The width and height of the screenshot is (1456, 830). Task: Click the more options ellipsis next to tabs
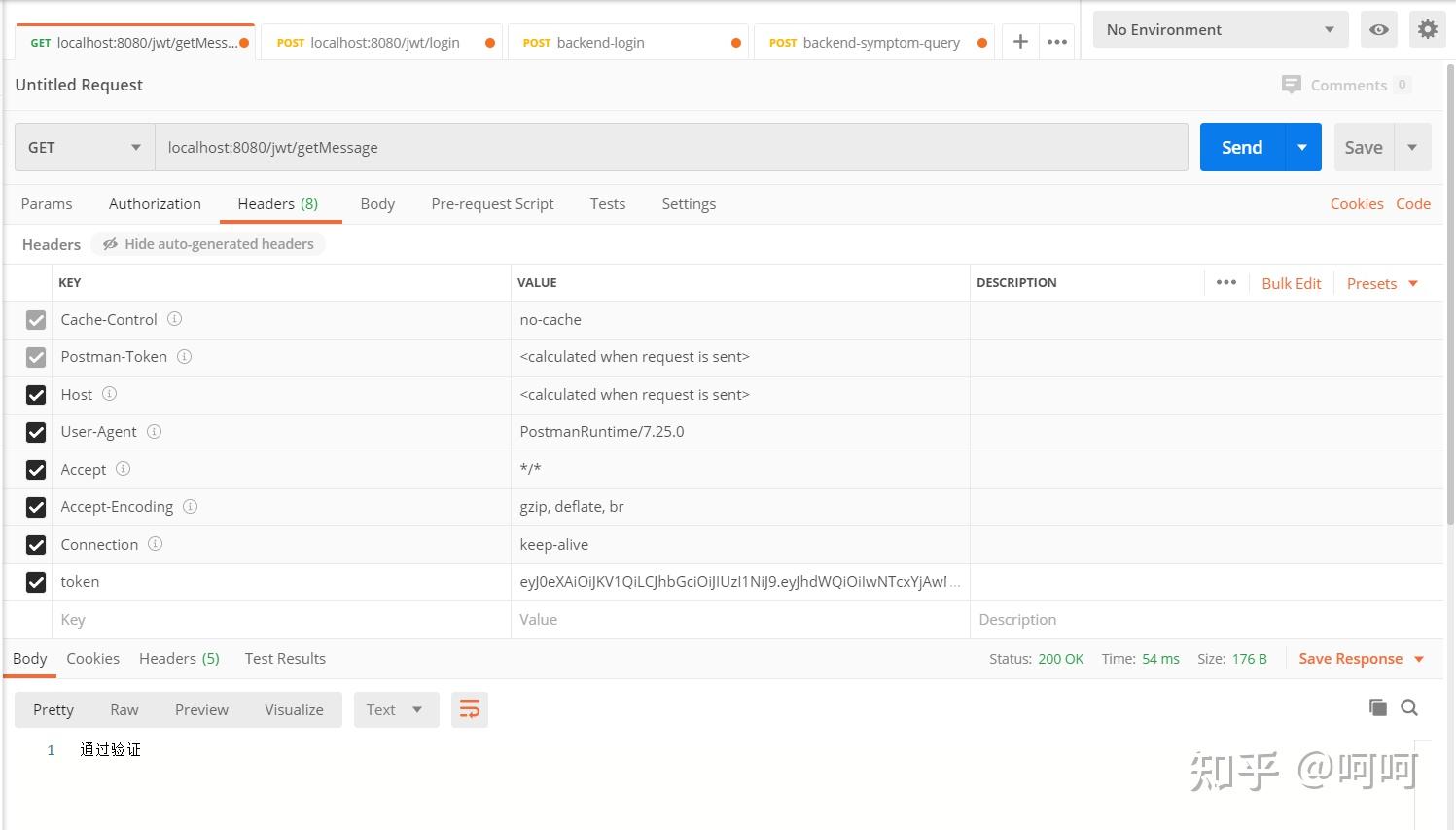(x=1057, y=42)
